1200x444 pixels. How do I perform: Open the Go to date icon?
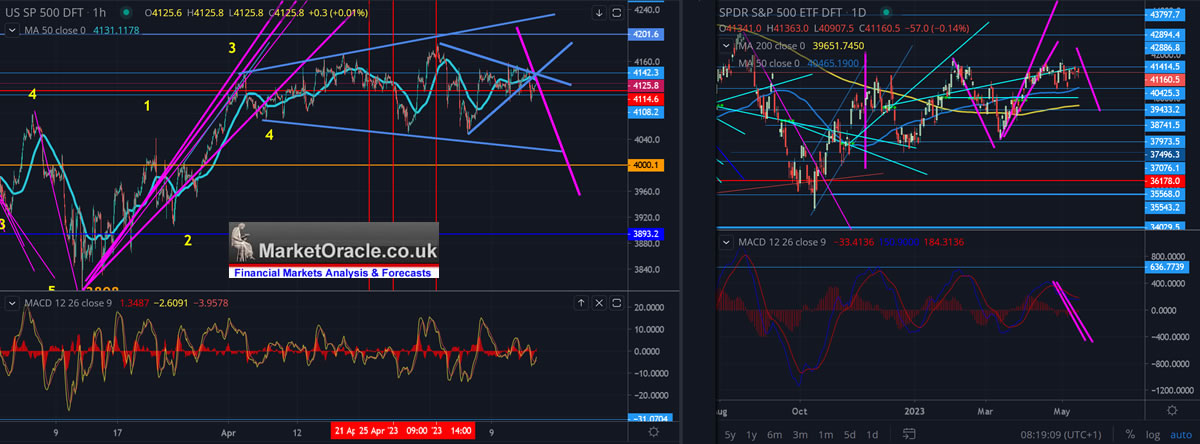click(907, 435)
